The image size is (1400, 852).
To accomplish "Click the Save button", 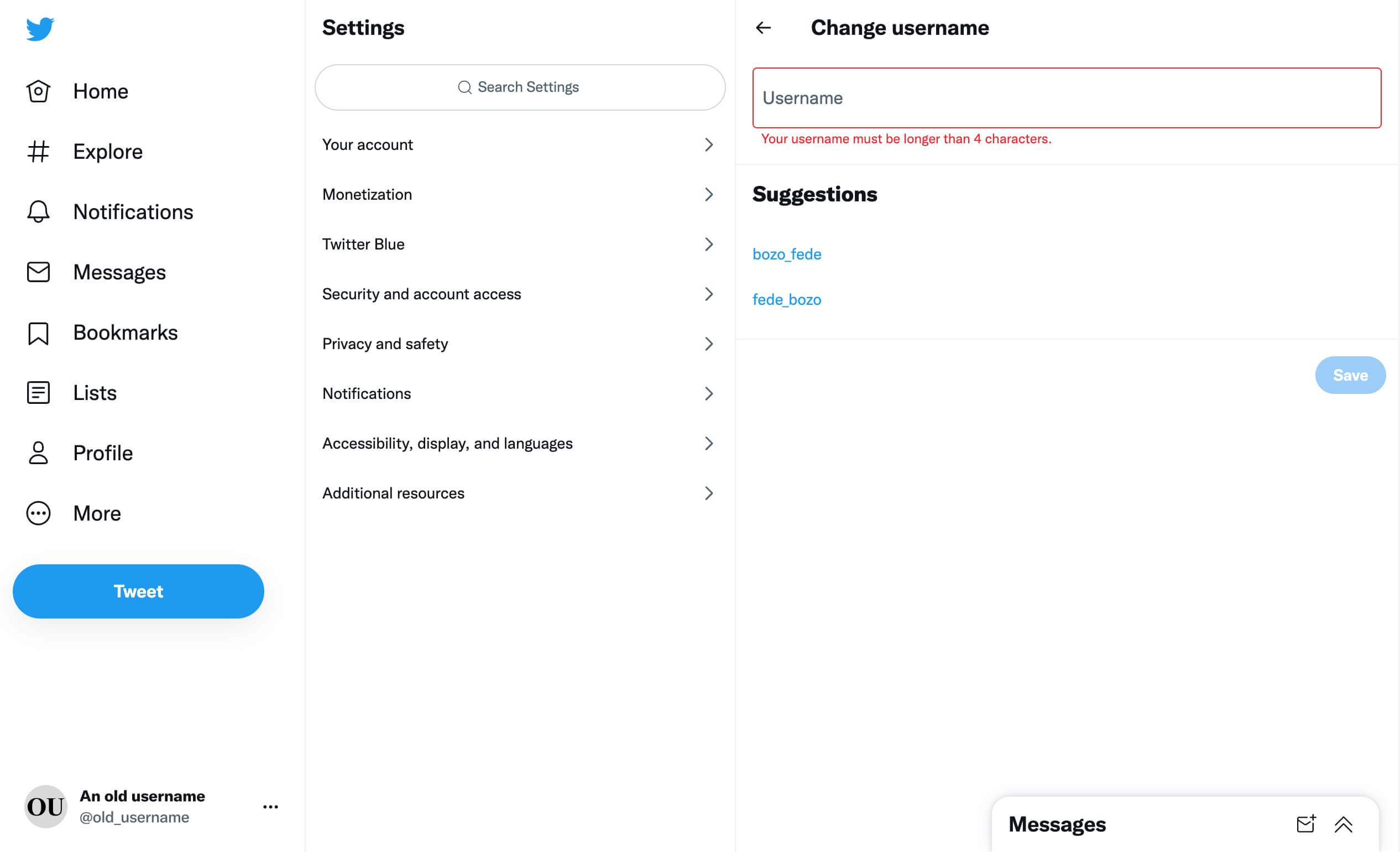I will (x=1350, y=375).
